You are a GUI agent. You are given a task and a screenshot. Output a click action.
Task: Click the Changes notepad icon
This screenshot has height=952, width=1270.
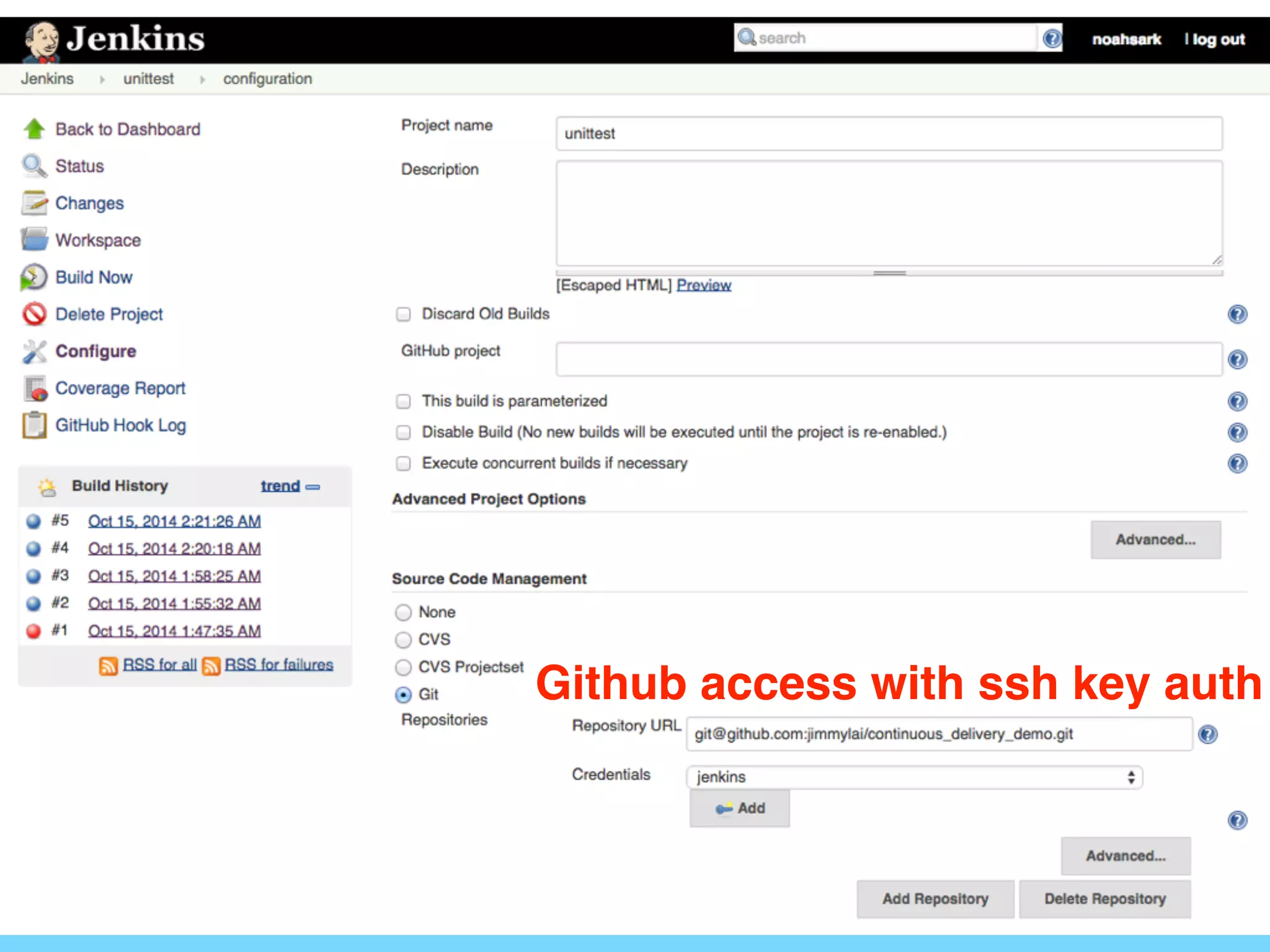34,203
